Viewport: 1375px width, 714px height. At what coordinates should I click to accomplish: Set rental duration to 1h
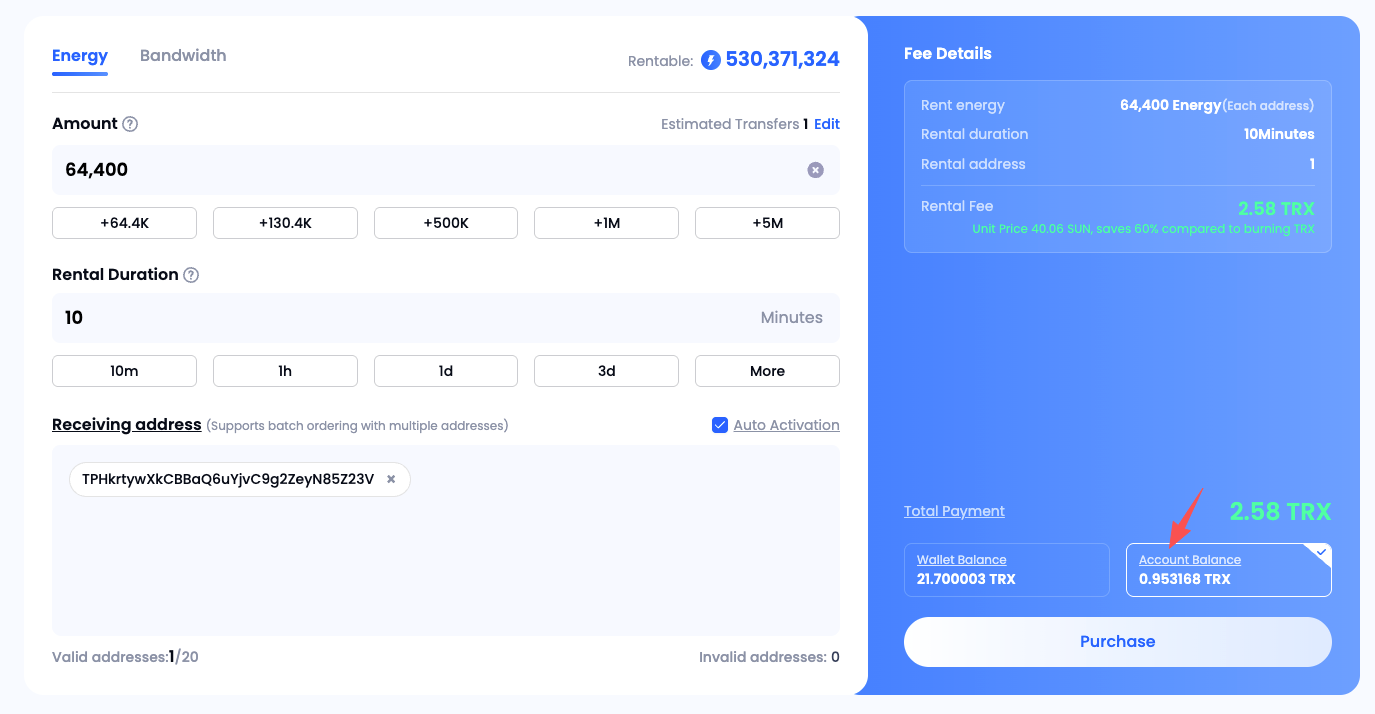[x=285, y=371]
